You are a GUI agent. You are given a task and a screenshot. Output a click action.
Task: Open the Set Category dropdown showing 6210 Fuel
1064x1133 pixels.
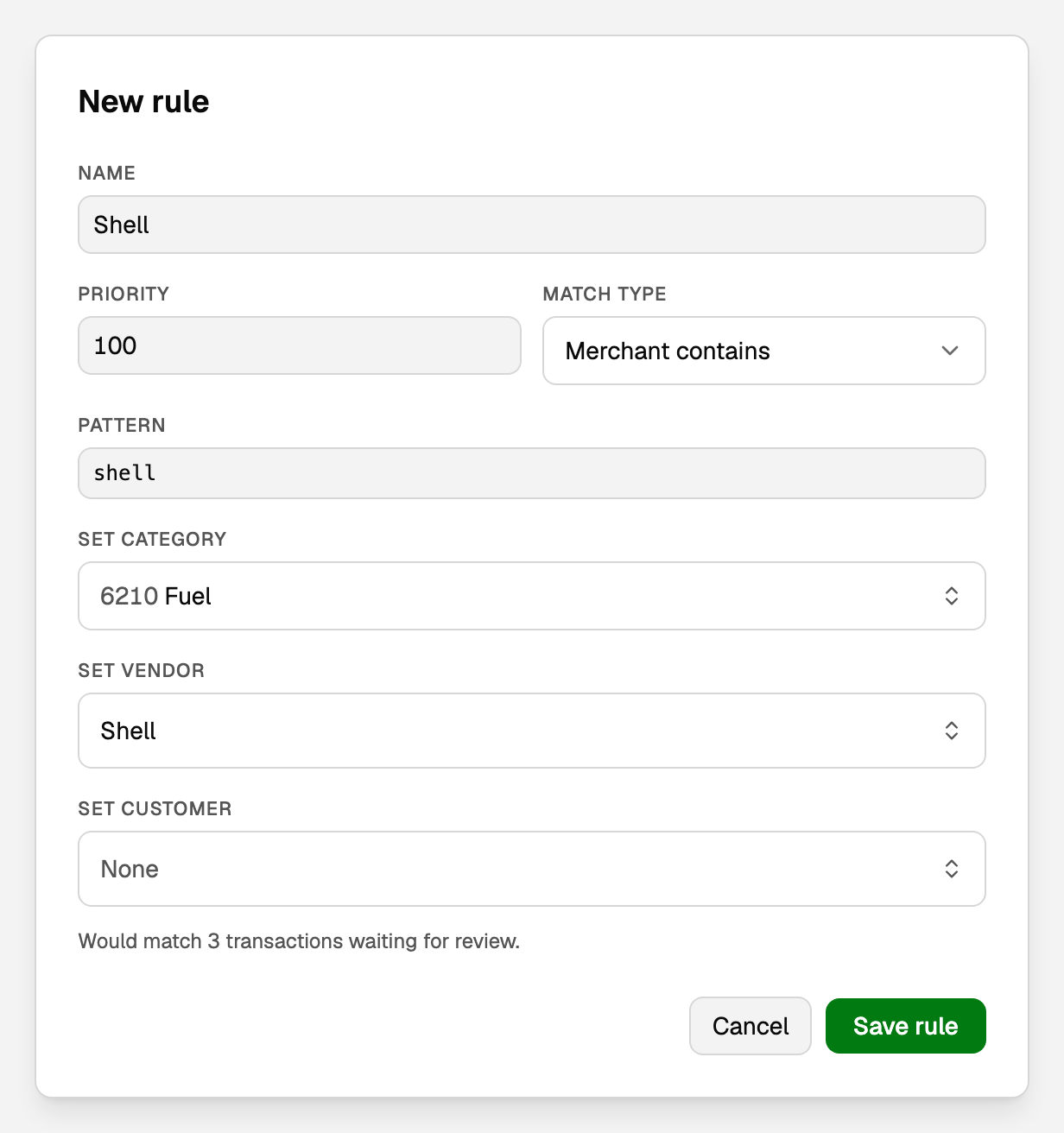coord(532,596)
